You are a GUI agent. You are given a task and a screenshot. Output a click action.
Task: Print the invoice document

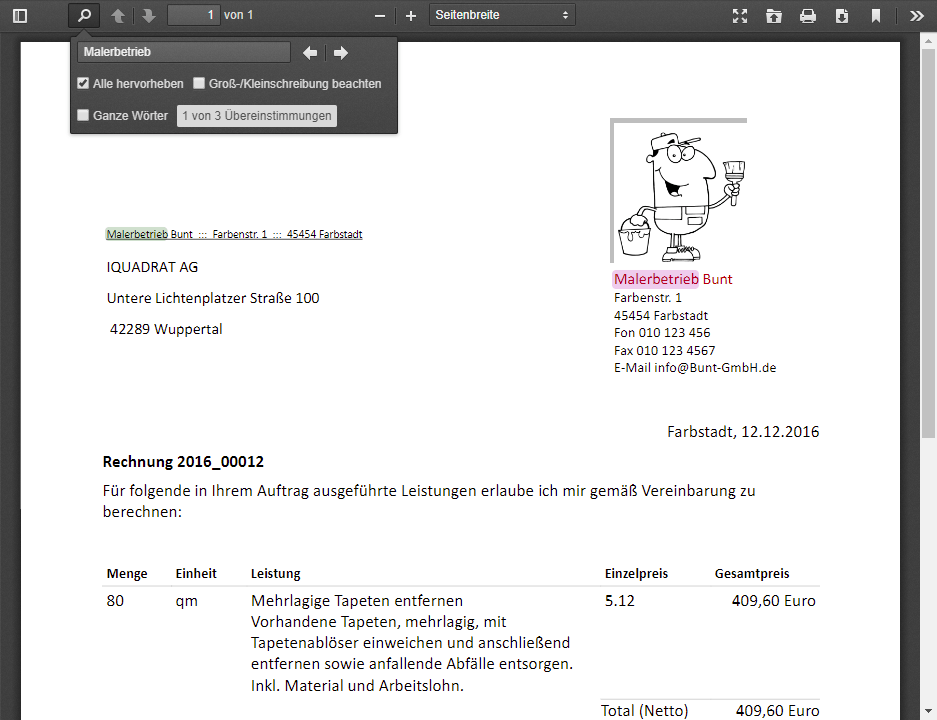click(808, 16)
